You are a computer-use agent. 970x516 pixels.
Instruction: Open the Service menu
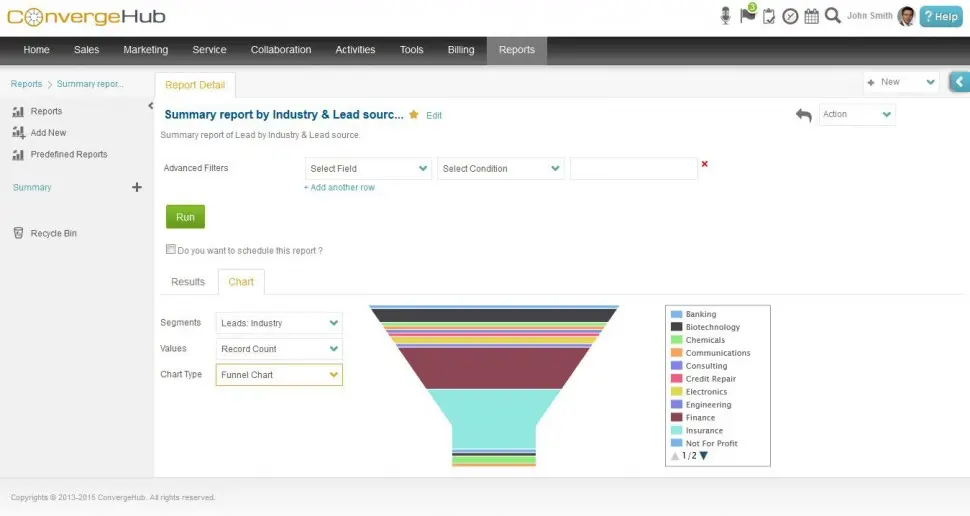tap(209, 50)
